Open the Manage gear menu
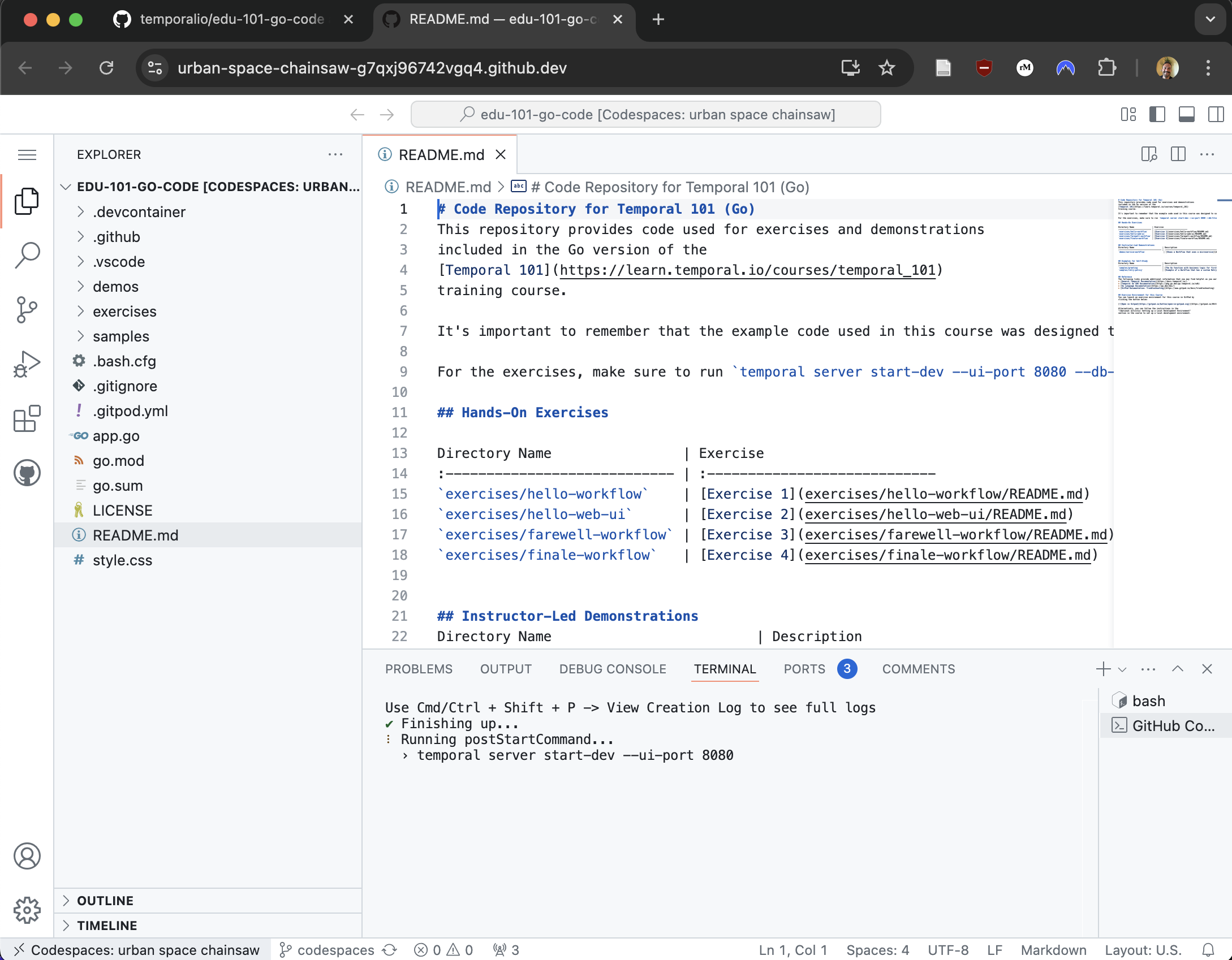Screen dimensions: 1232x960 (27, 910)
